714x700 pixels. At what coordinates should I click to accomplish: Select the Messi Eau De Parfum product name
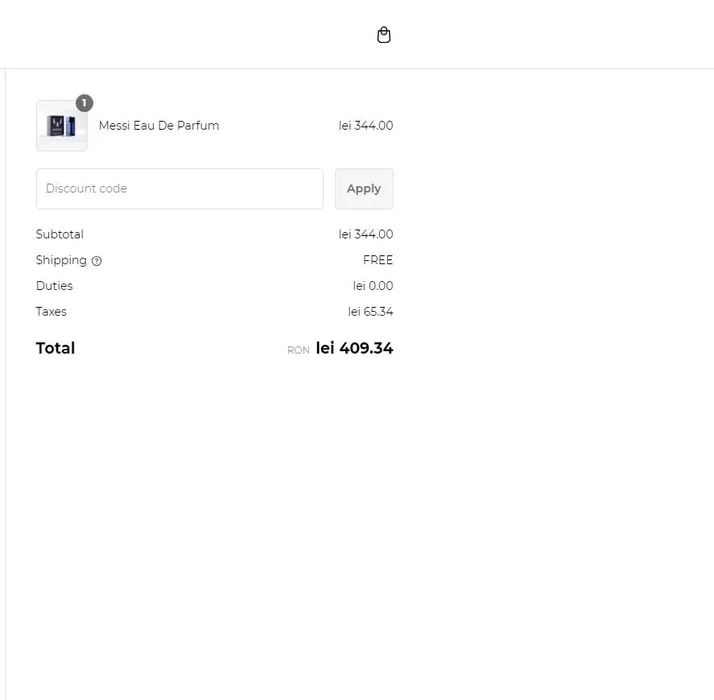(158, 126)
